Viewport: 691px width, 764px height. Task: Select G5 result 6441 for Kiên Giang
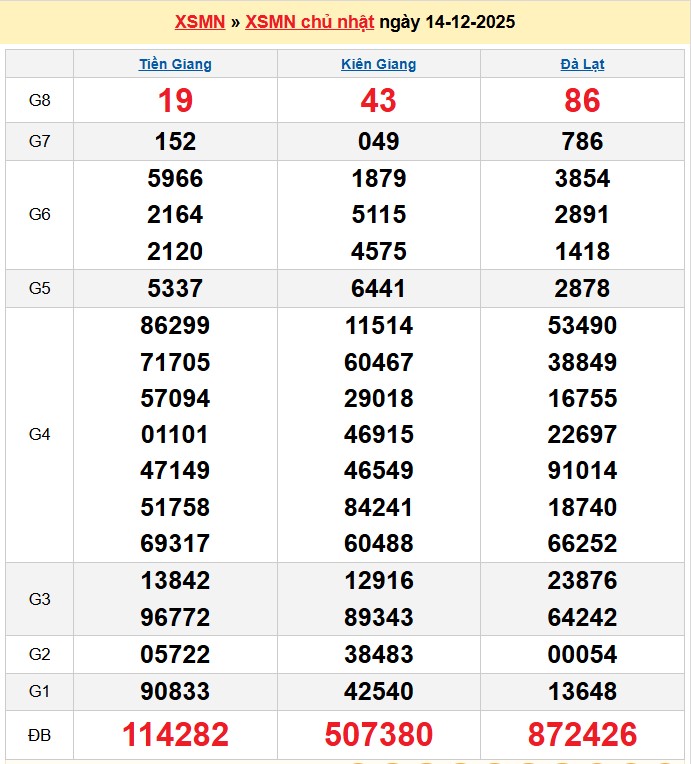tap(378, 288)
